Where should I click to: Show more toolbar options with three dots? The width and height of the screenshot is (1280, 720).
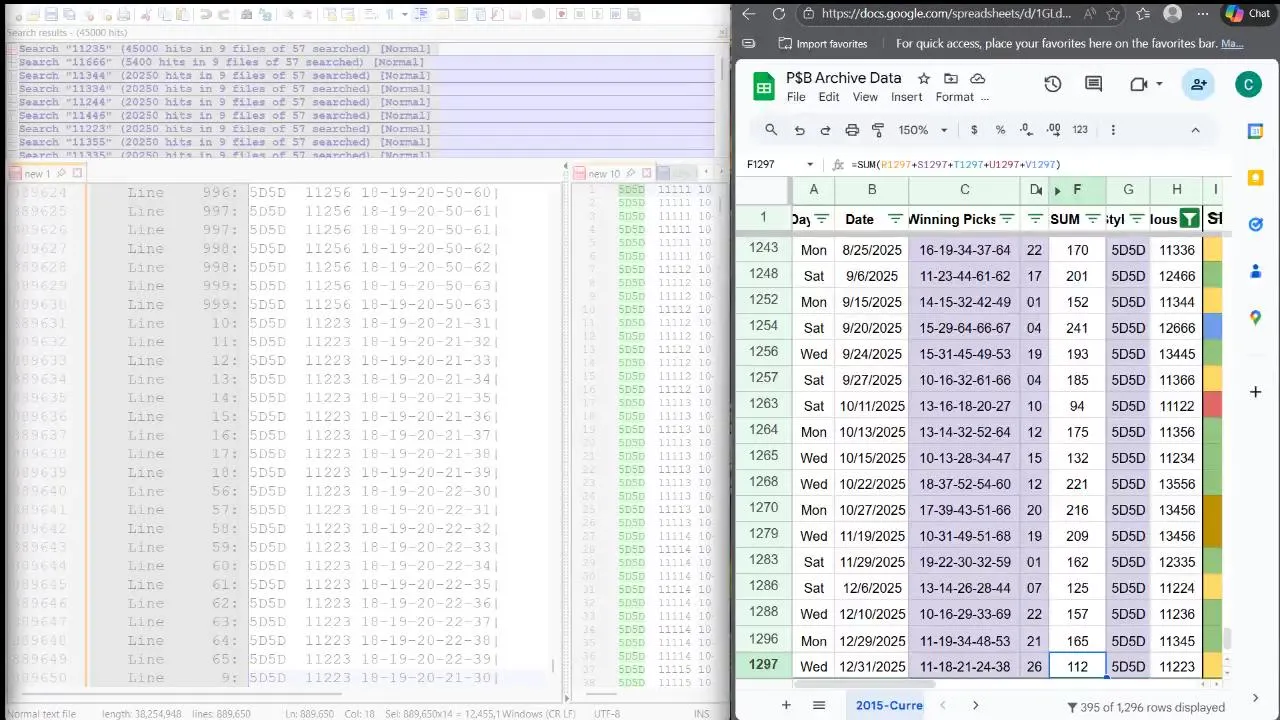point(1113,130)
